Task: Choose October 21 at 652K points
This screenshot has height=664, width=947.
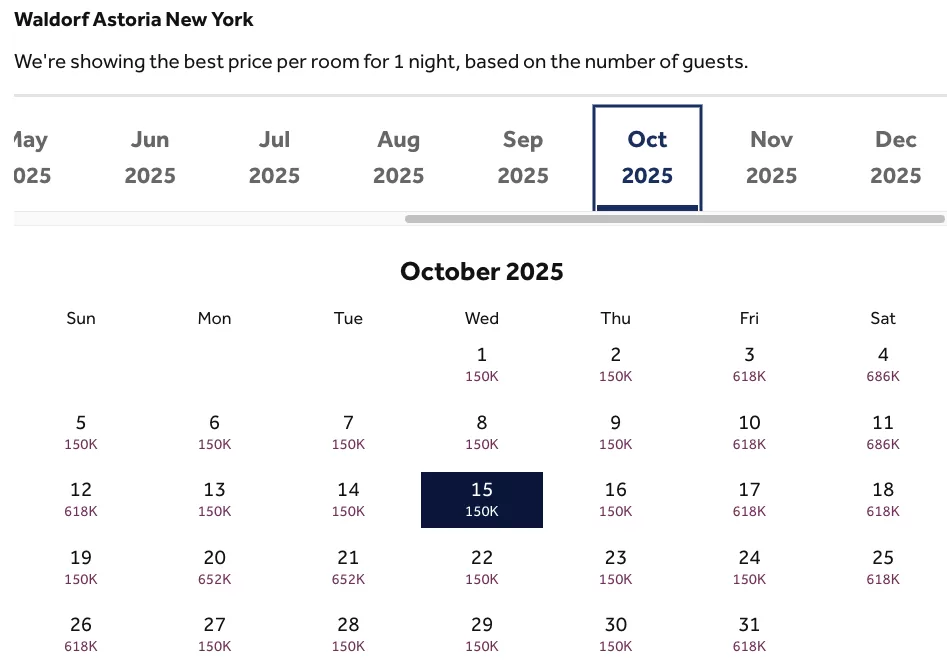Action: point(348,567)
